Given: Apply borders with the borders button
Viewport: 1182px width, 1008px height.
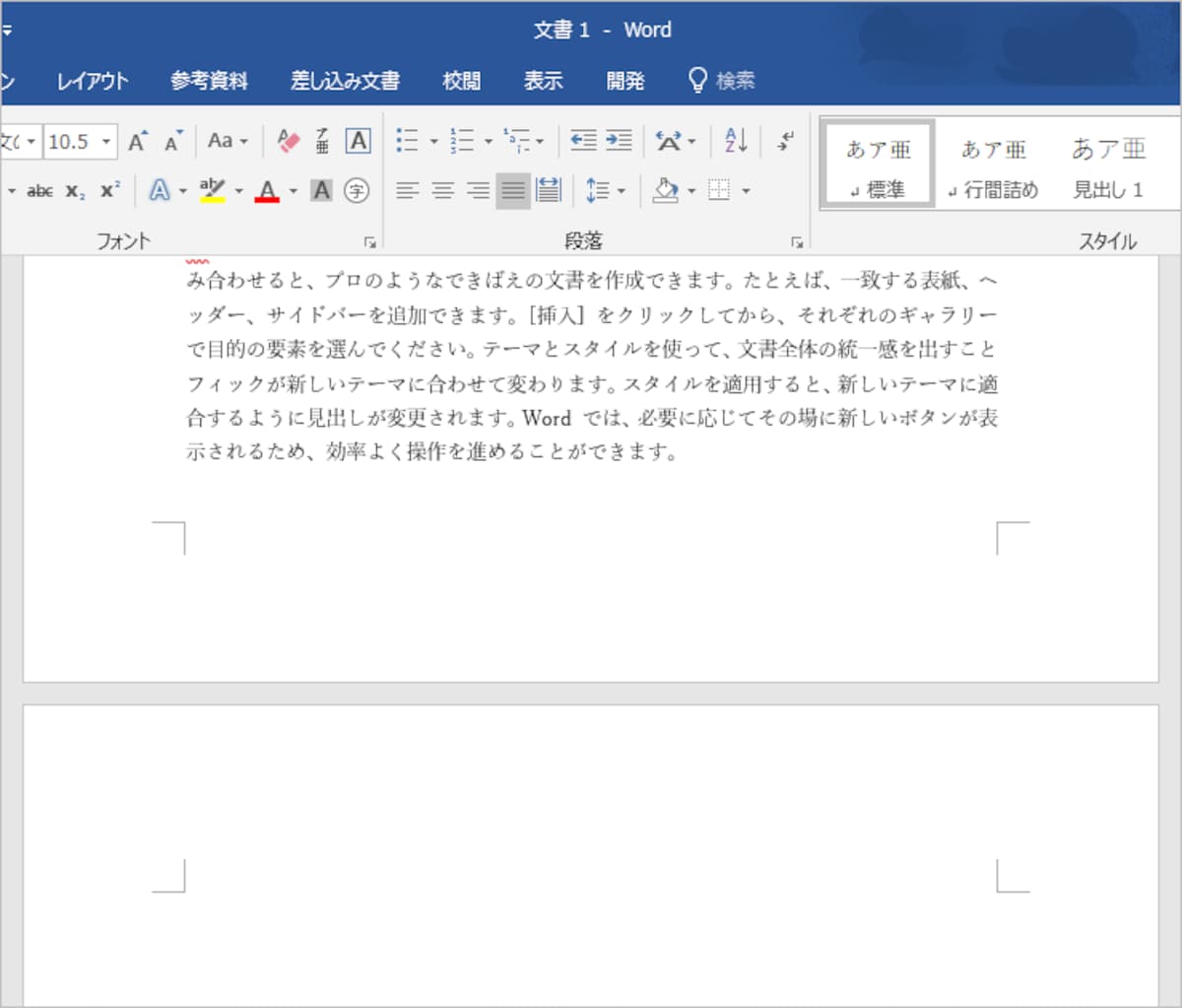Looking at the screenshot, I should click(720, 190).
